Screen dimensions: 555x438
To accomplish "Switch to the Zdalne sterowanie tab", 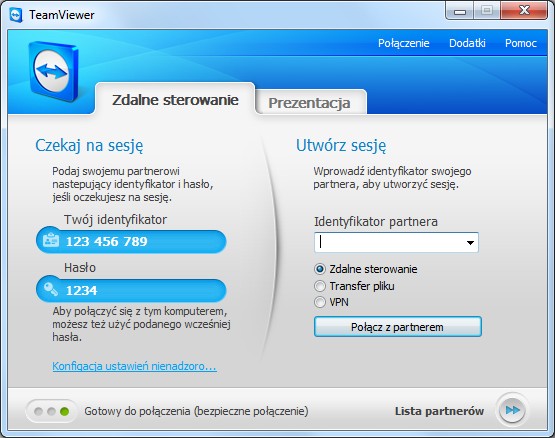I will 175,99.
